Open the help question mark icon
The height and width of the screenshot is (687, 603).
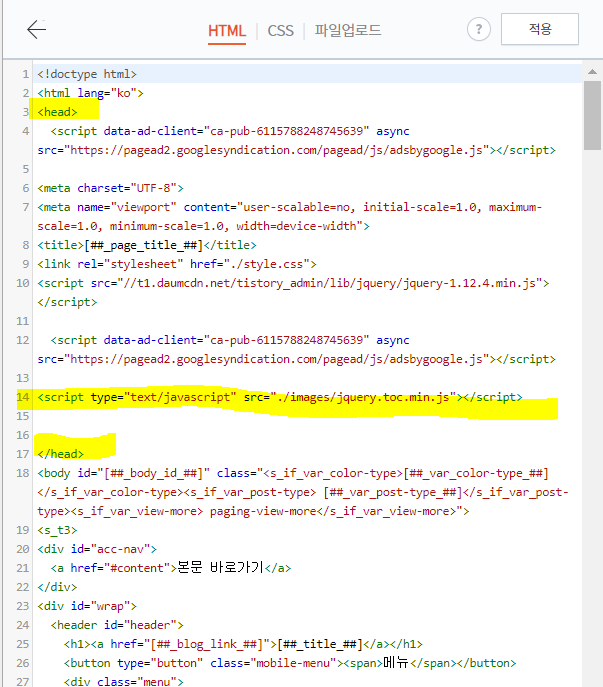479,29
